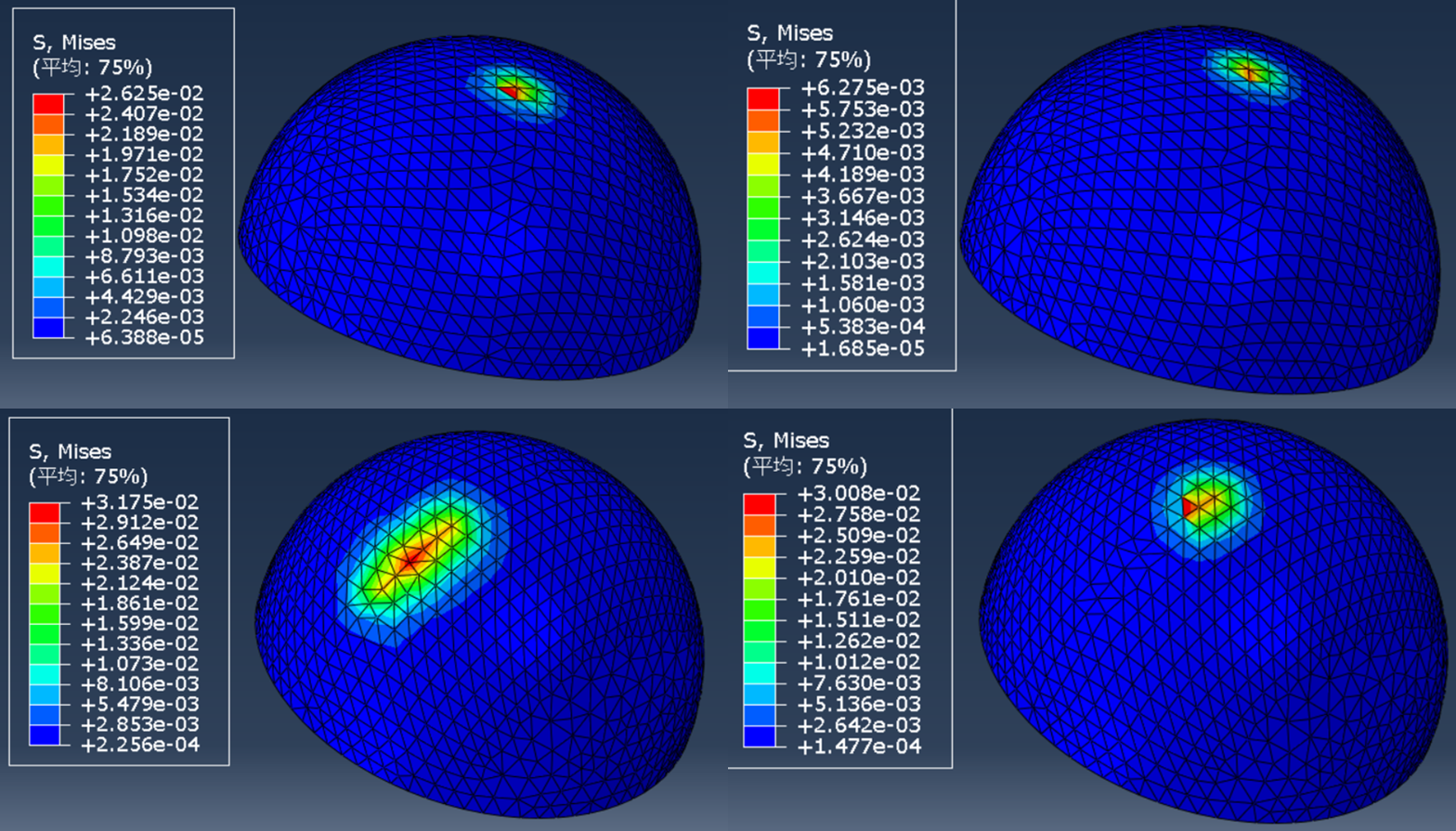Select the dark blue swatch at +1.477e-04
Image resolution: width=1456 pixels, height=831 pixels.
[x=759, y=736]
